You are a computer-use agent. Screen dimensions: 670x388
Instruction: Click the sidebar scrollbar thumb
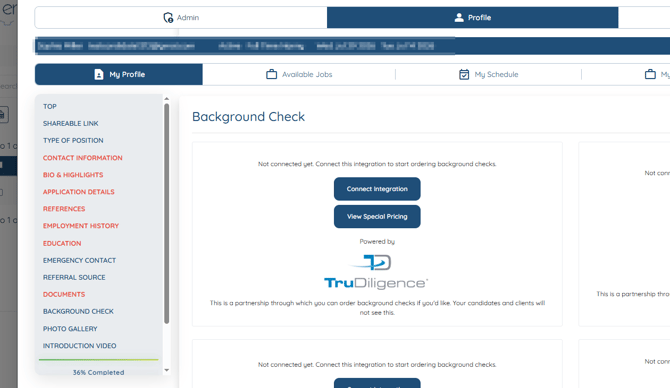(167, 214)
